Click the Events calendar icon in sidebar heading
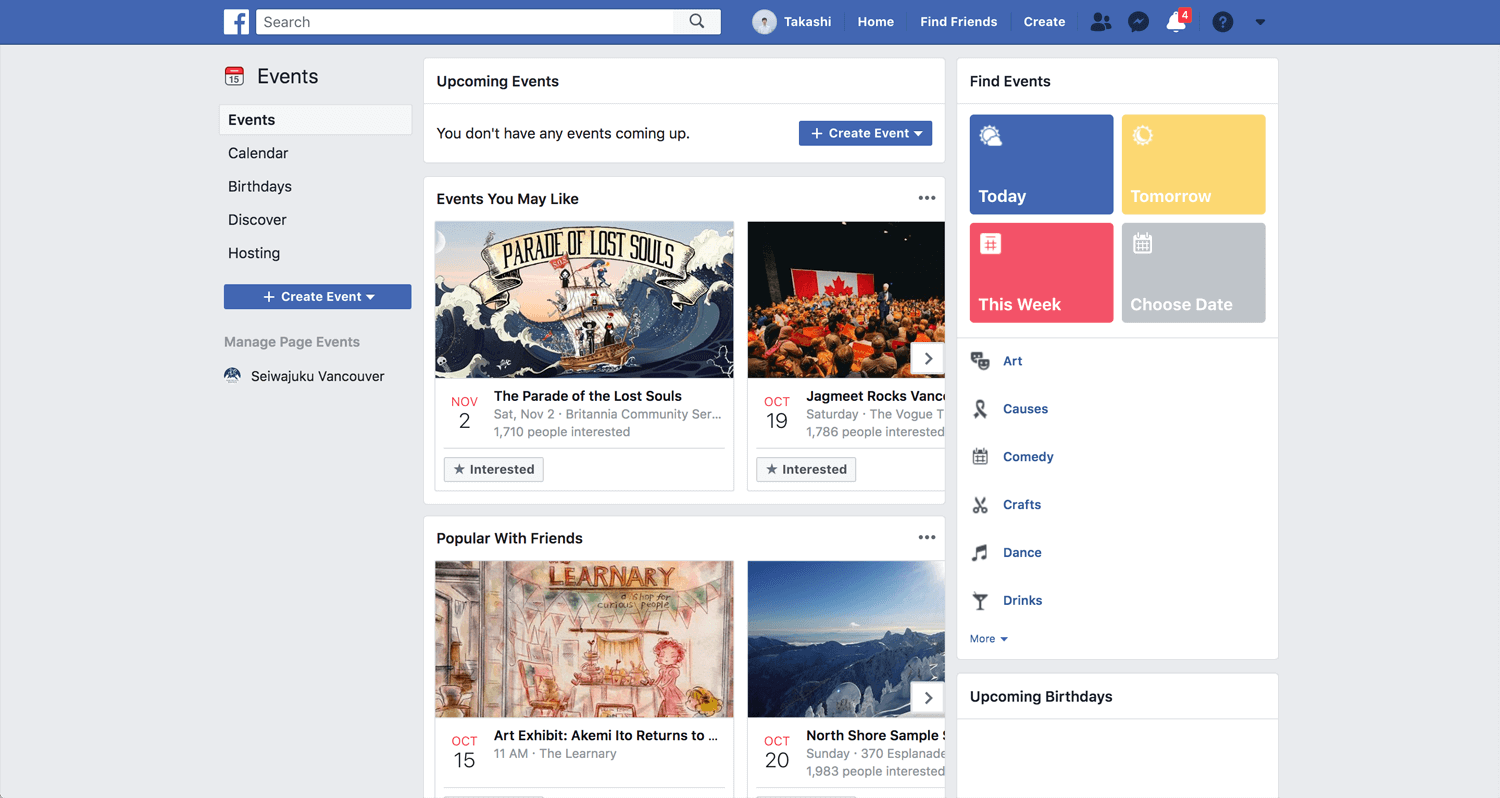Viewport: 1500px width, 798px height. pyautogui.click(x=234, y=76)
